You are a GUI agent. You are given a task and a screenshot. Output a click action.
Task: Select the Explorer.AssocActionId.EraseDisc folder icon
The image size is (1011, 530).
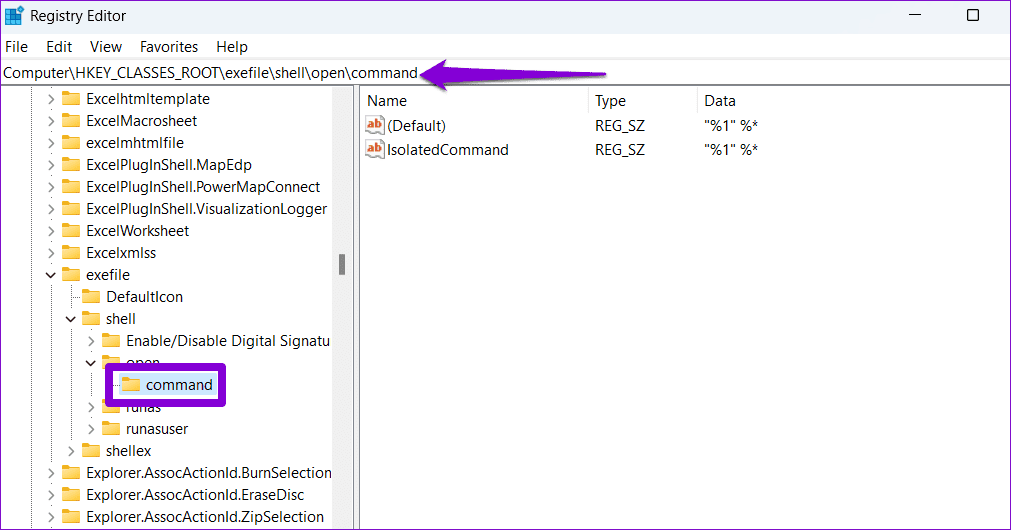pos(71,494)
